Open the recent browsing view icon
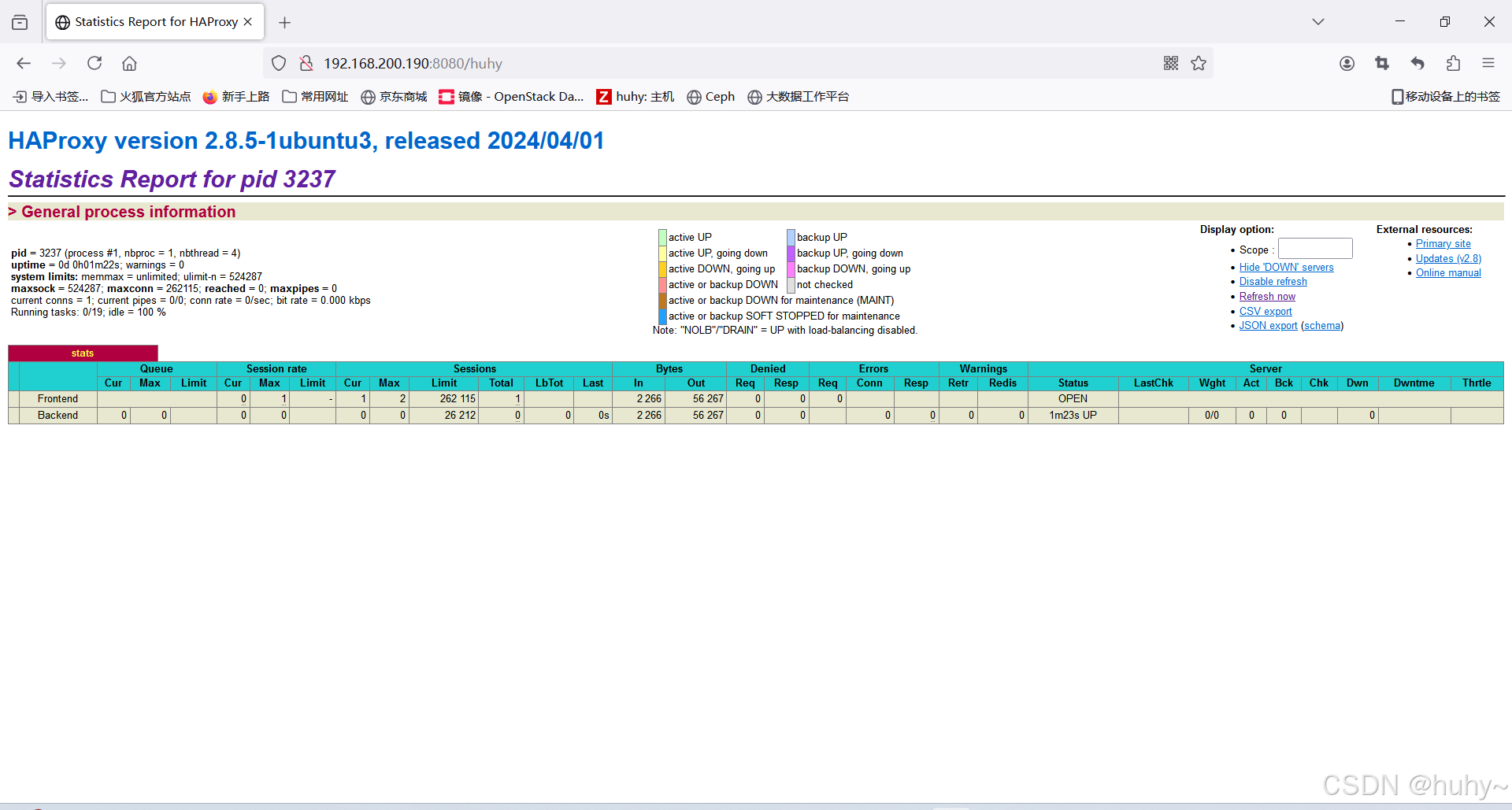1512x810 pixels. [x=20, y=22]
